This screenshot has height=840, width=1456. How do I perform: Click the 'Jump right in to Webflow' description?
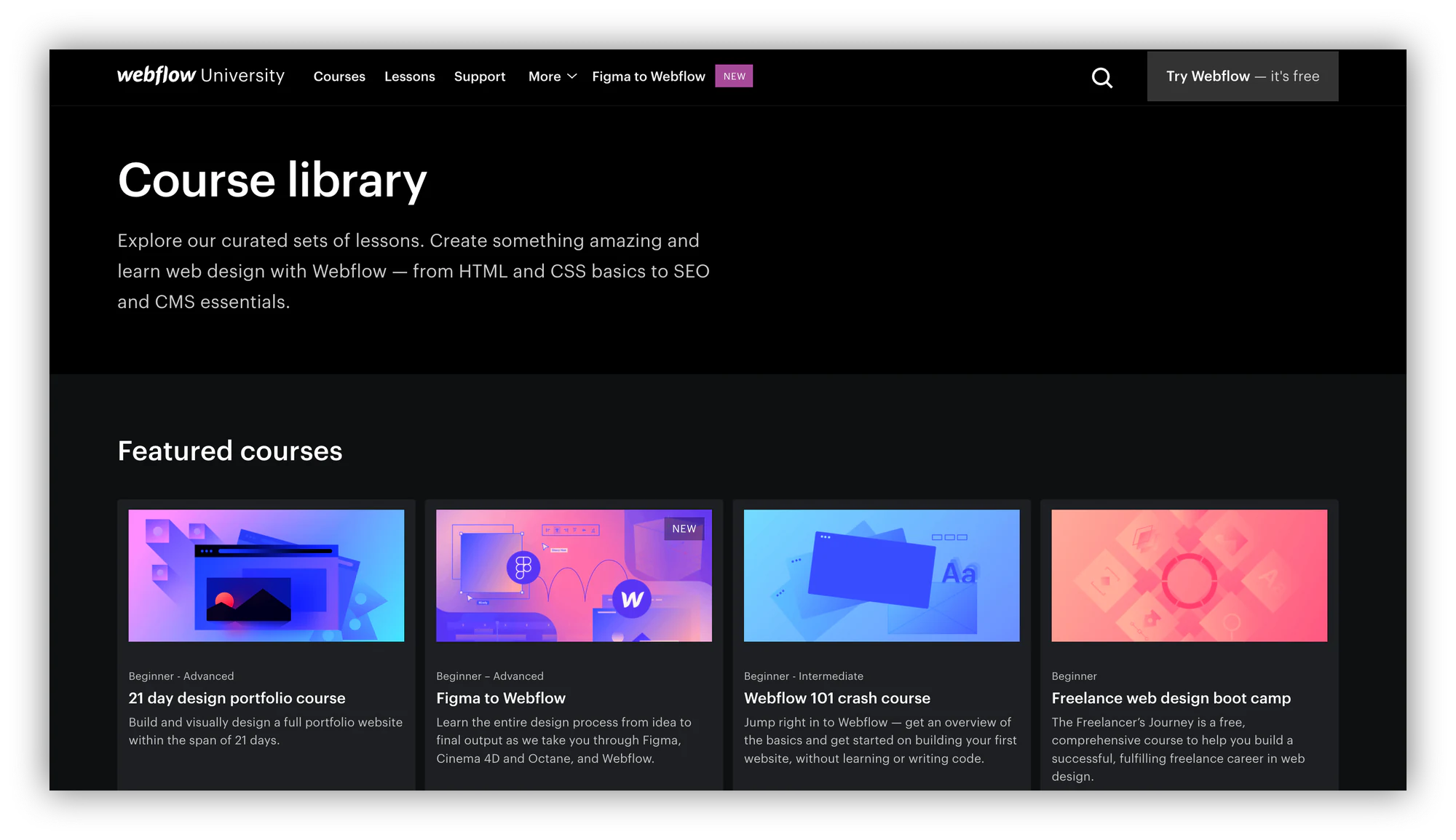[x=880, y=740]
